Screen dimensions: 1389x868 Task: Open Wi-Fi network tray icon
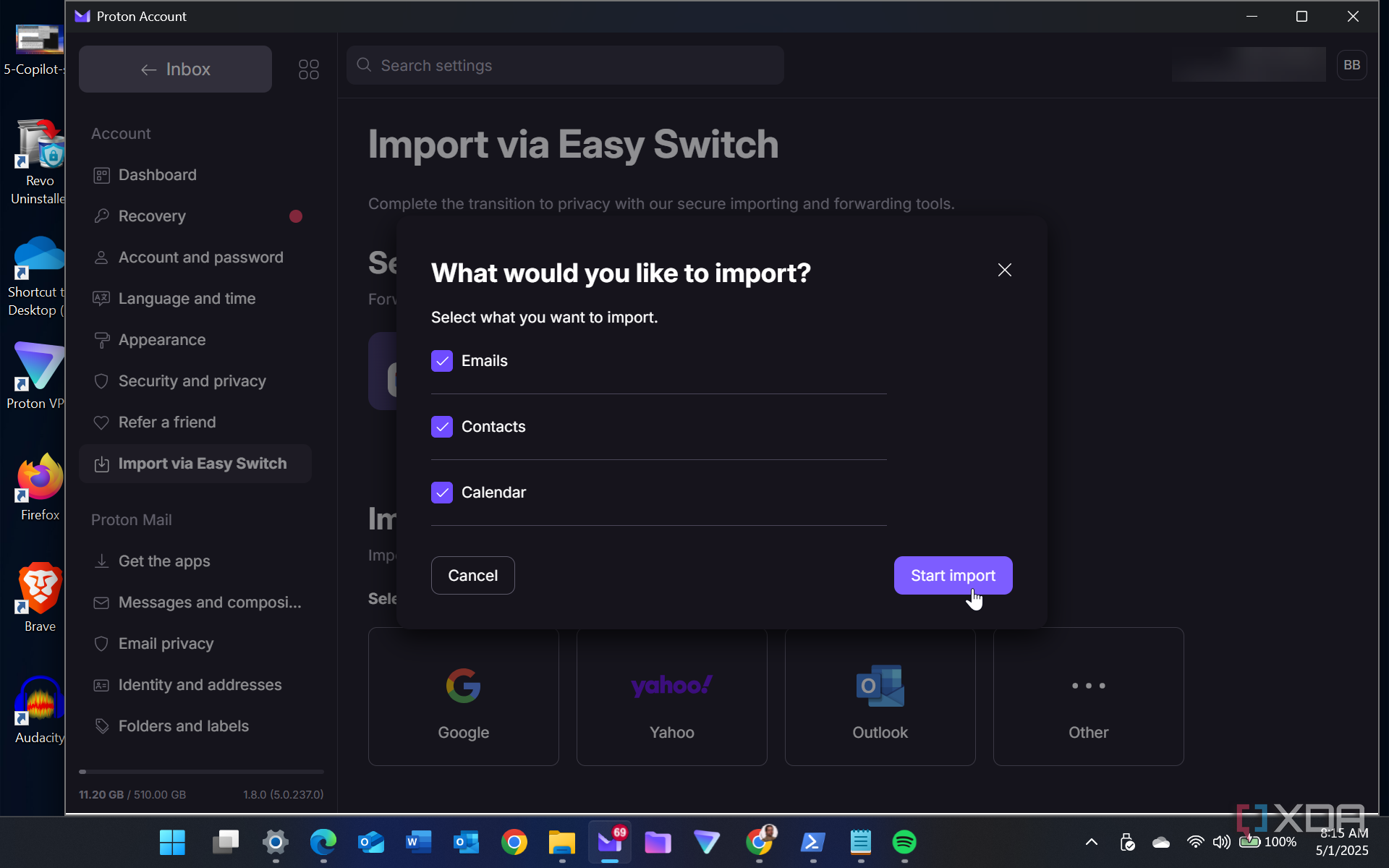(1196, 842)
